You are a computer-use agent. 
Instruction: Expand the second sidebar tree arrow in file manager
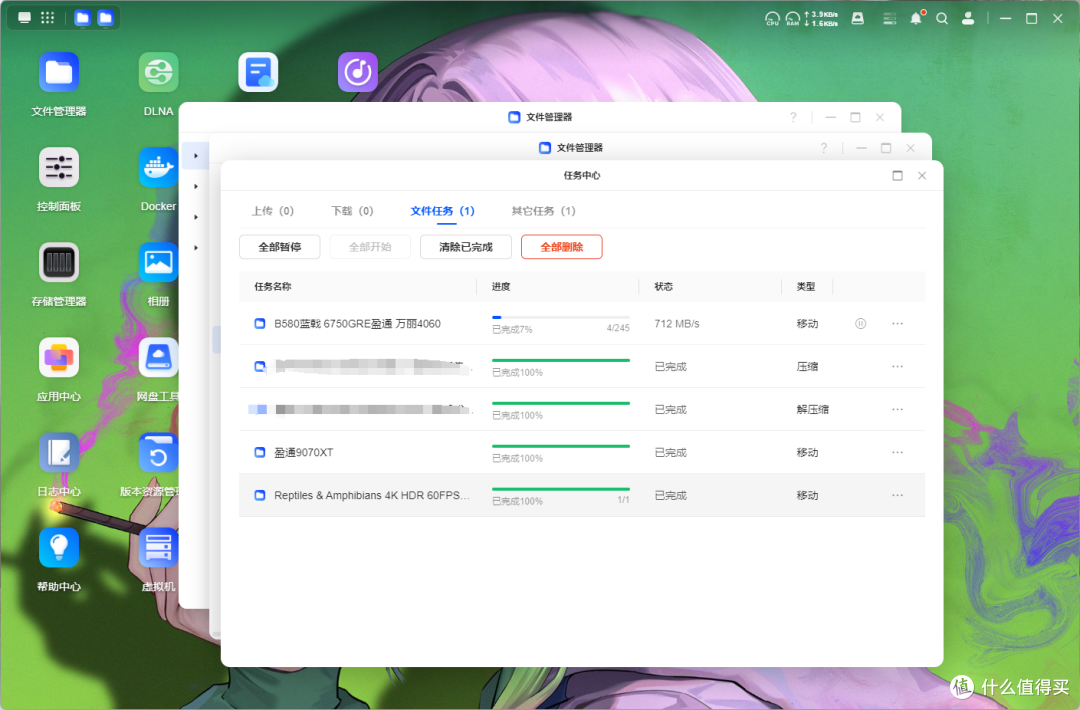[x=196, y=187]
